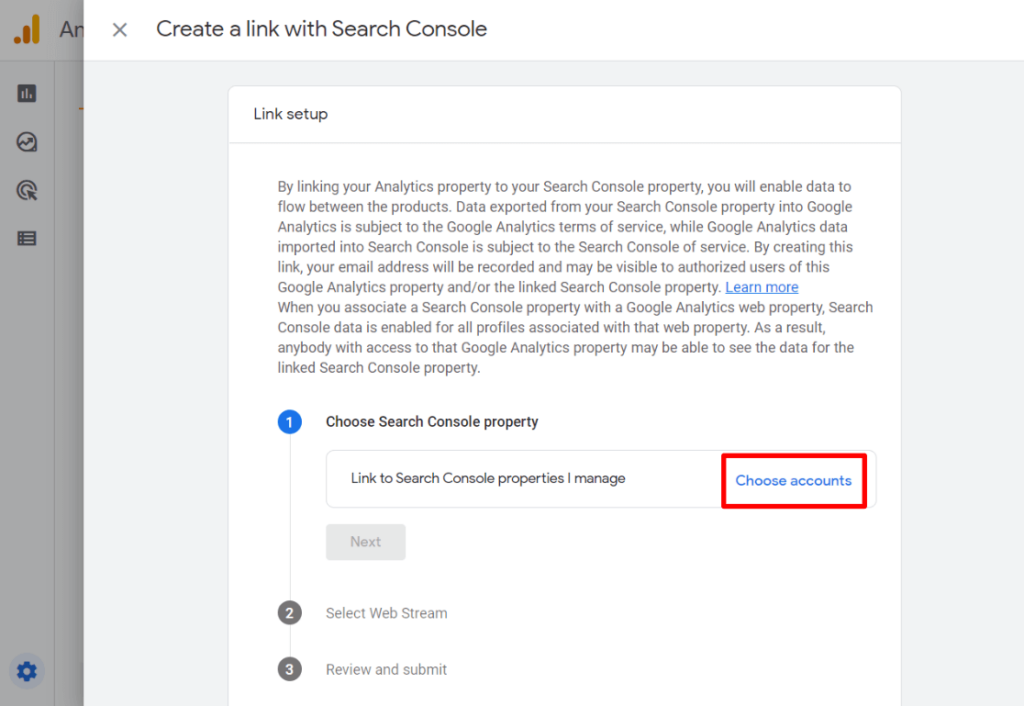Expand the Review and submit step
This screenshot has width=1024, height=706.
pyautogui.click(x=386, y=669)
